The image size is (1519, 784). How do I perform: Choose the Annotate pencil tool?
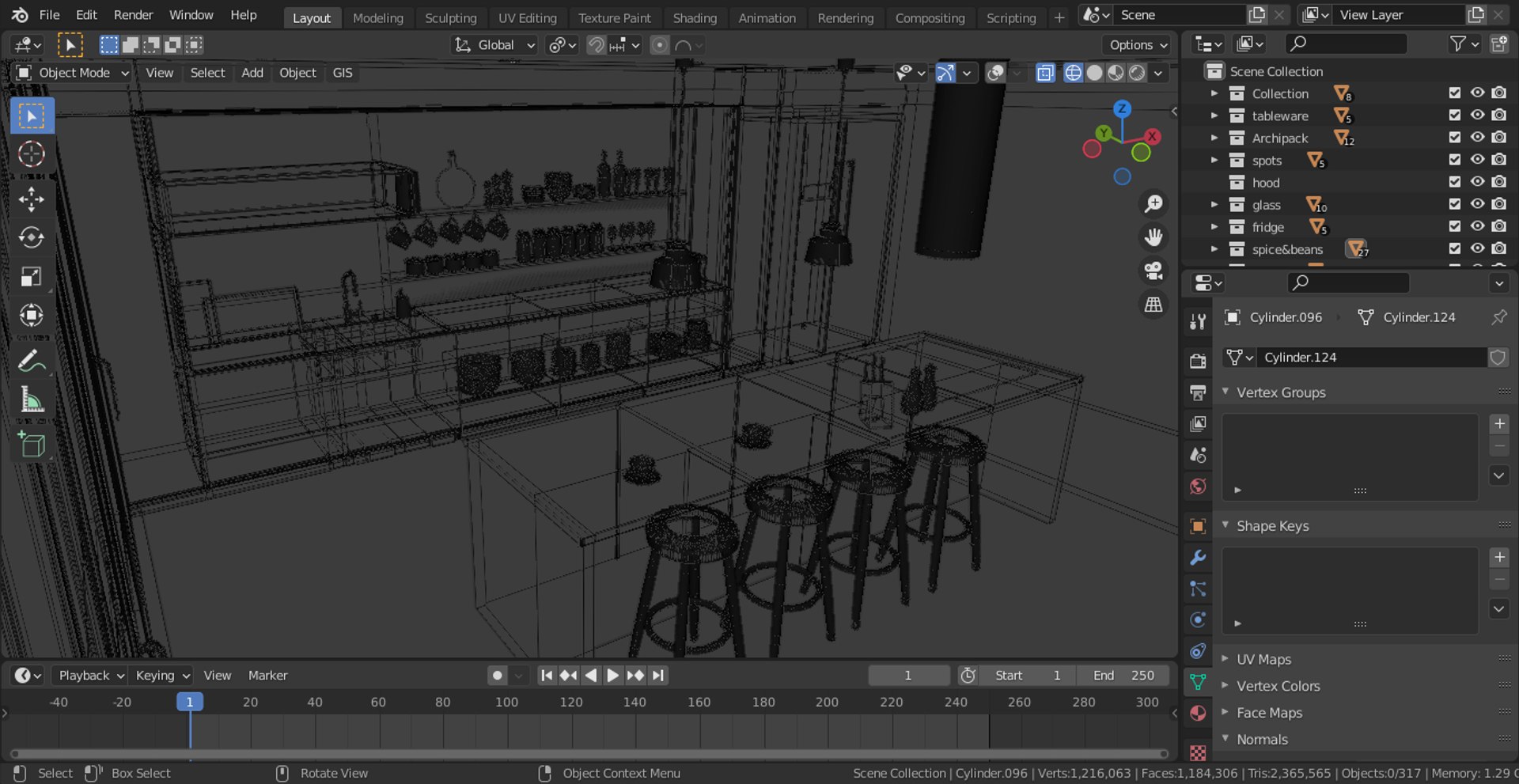click(x=32, y=362)
